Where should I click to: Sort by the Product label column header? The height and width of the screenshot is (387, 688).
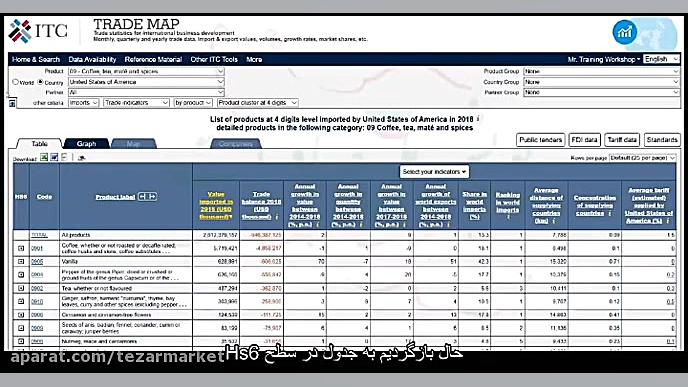[115, 197]
